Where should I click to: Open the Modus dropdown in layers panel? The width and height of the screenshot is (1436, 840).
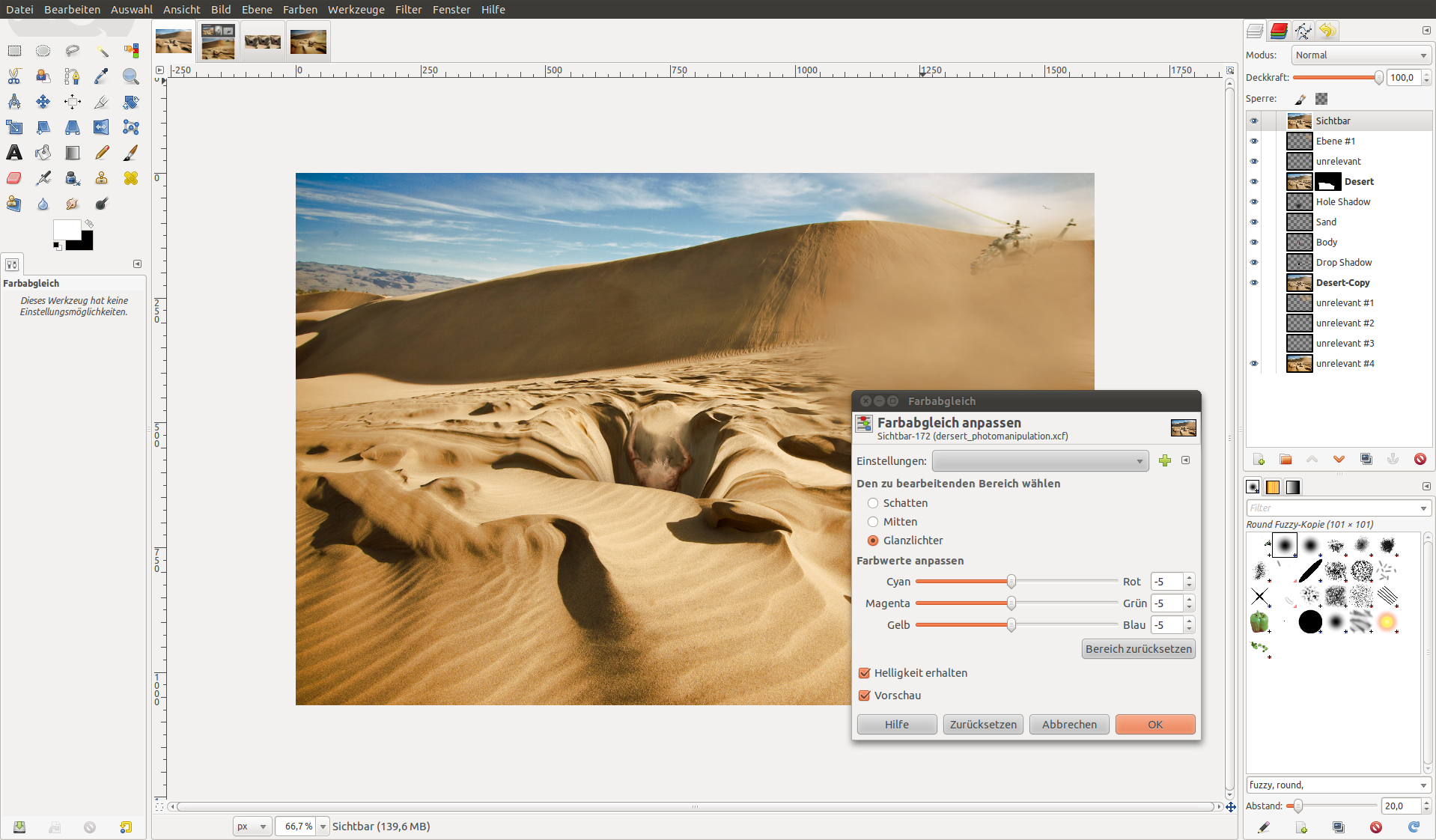[x=1360, y=55]
